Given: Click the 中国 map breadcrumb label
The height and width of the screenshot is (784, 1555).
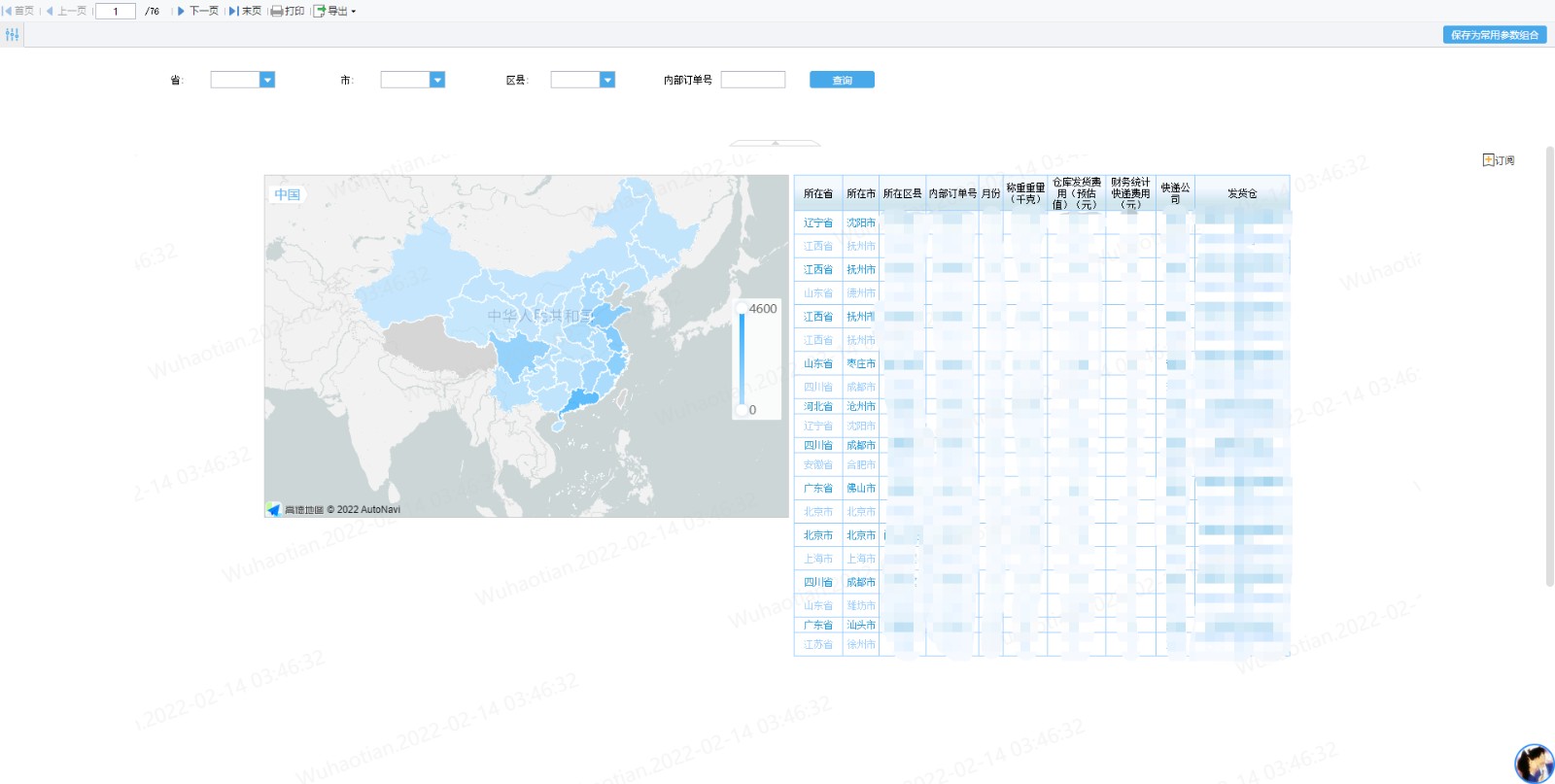Looking at the screenshot, I should coord(287,194).
